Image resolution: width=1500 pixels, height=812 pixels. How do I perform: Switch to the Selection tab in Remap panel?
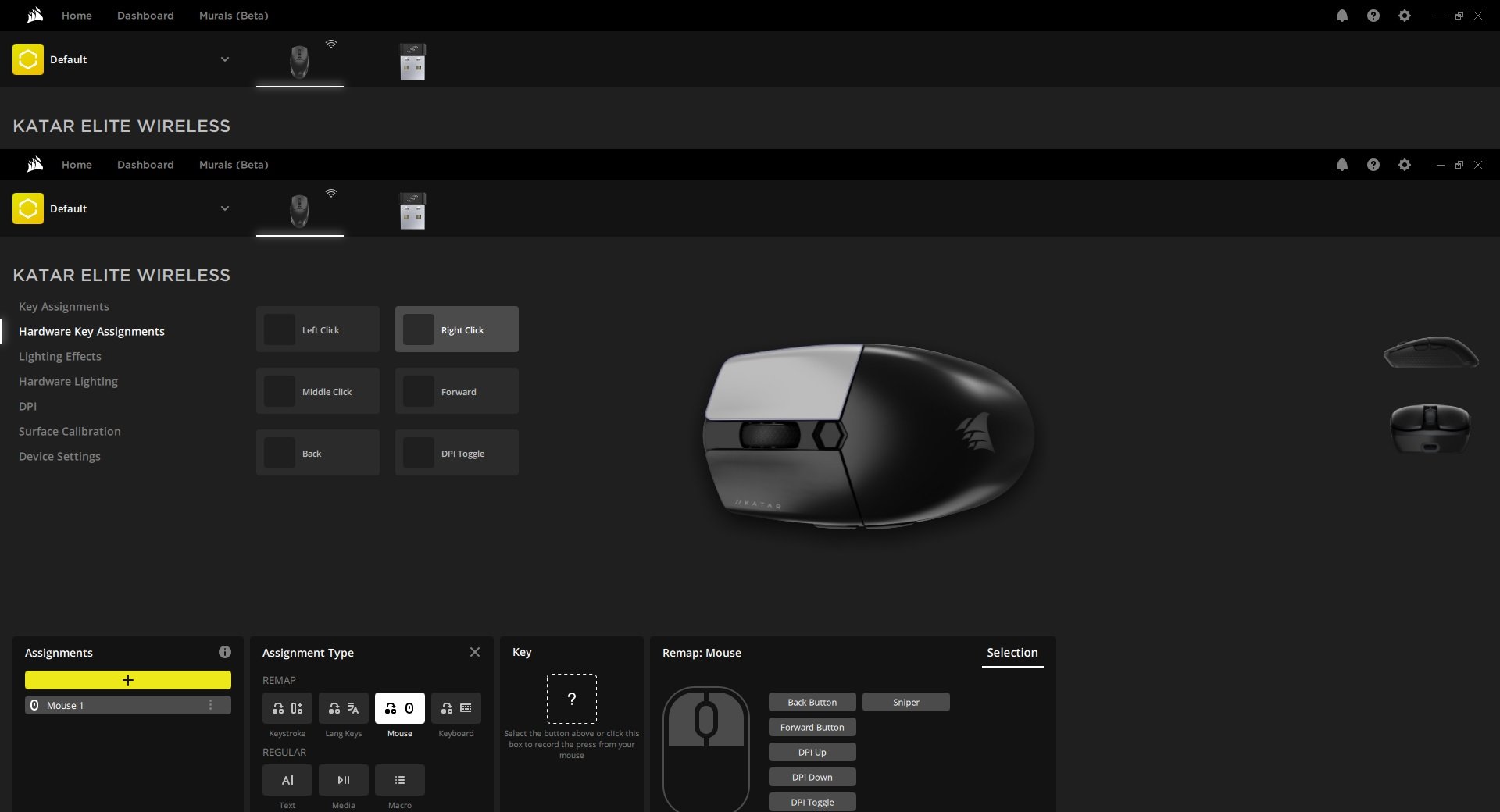(1012, 653)
